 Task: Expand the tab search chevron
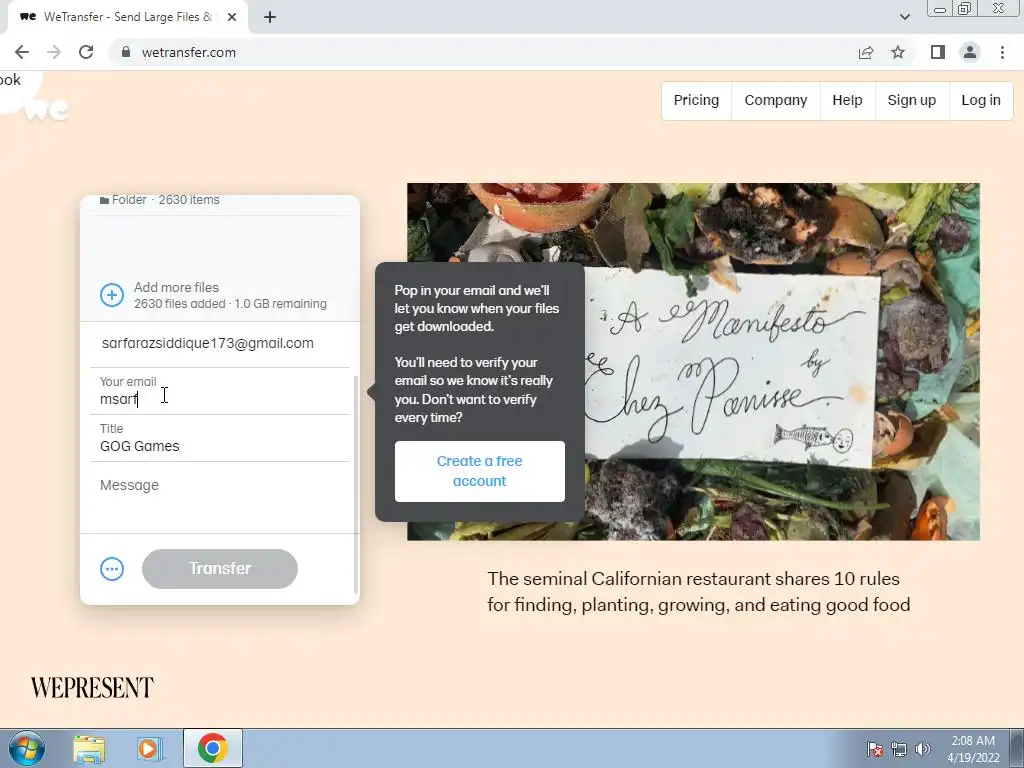tap(904, 17)
